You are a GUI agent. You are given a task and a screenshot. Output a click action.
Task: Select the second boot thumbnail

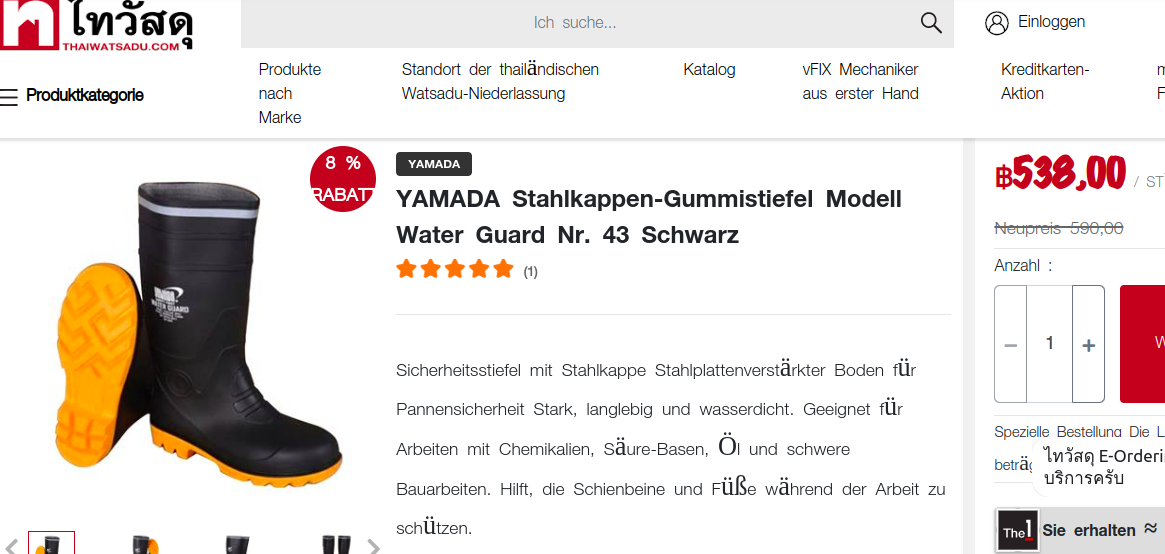(x=146, y=544)
